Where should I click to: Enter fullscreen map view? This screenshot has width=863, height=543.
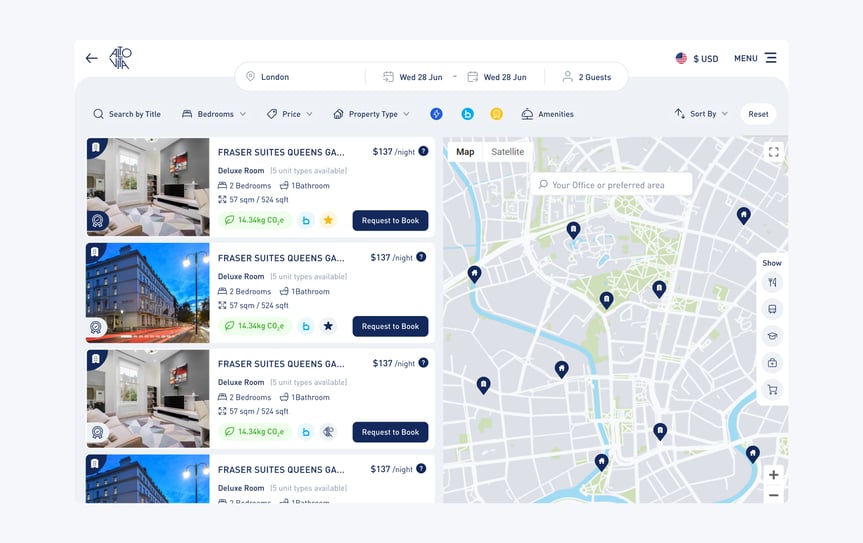click(773, 152)
